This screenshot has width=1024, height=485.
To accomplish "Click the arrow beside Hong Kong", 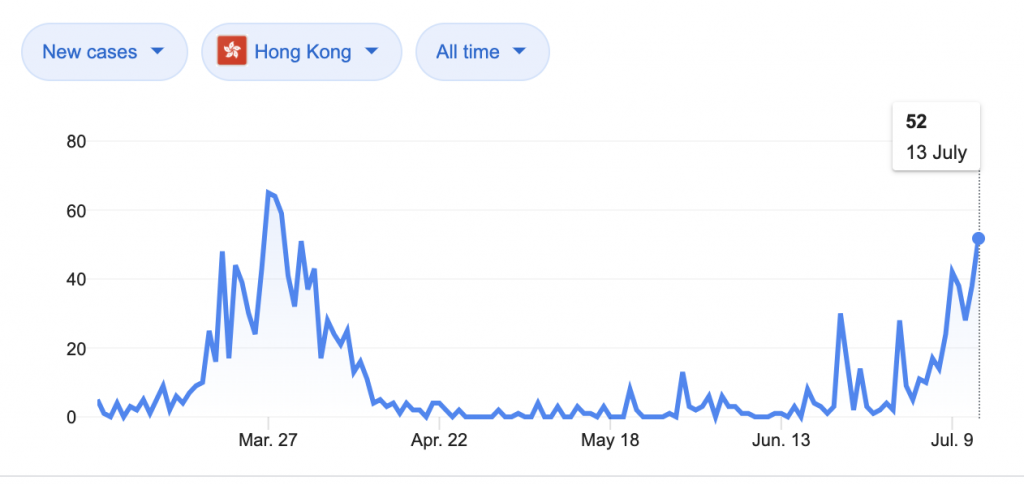I will click(x=371, y=52).
